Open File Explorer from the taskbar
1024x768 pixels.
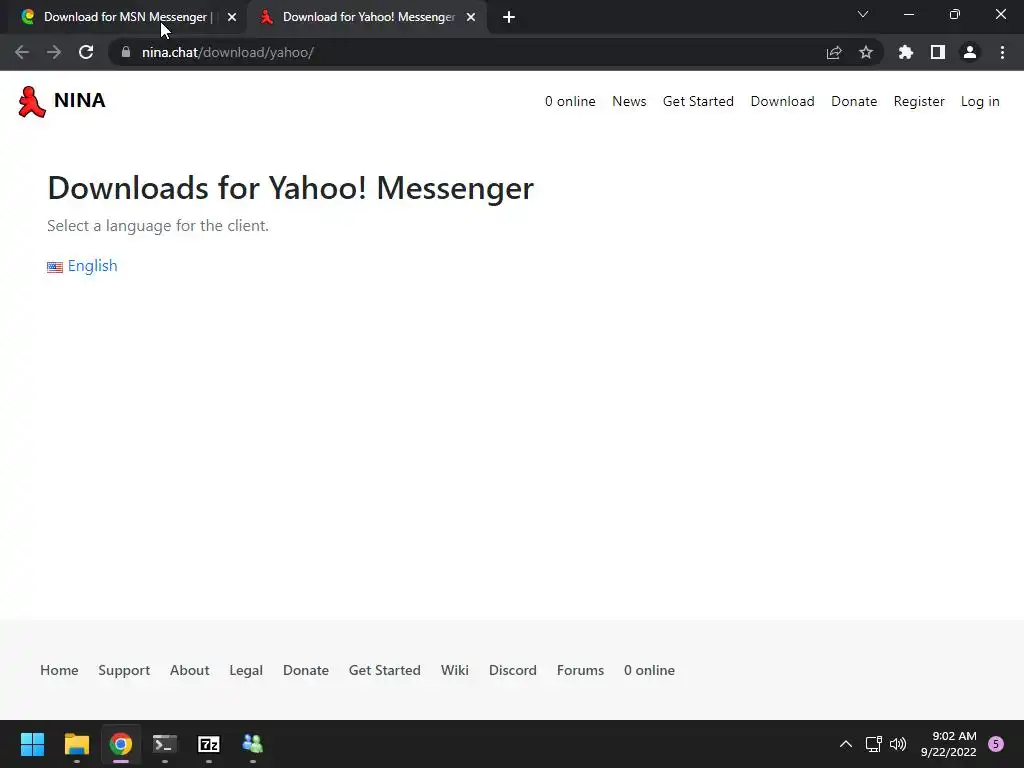(x=76, y=744)
